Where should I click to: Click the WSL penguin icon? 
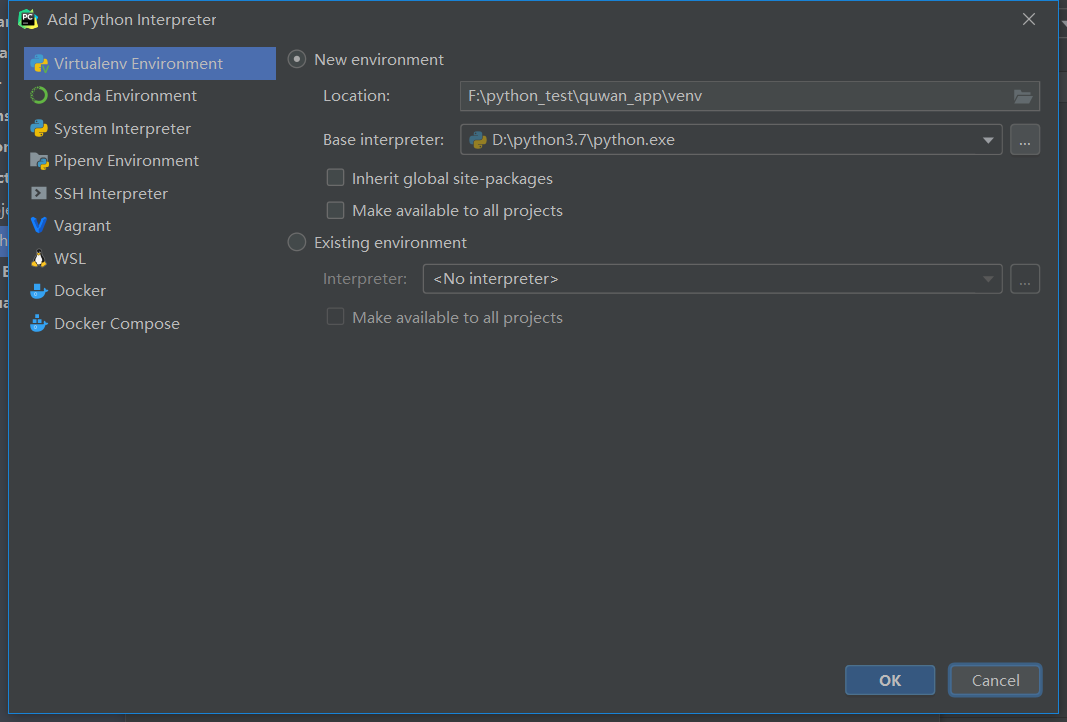[x=39, y=259]
